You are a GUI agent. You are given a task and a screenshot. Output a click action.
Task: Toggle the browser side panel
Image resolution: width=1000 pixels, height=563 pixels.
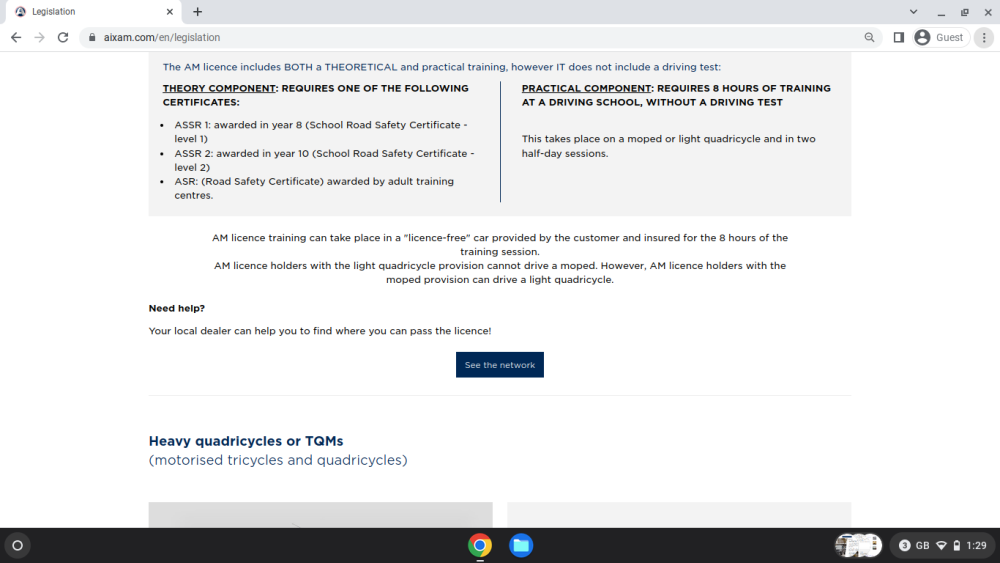899,38
